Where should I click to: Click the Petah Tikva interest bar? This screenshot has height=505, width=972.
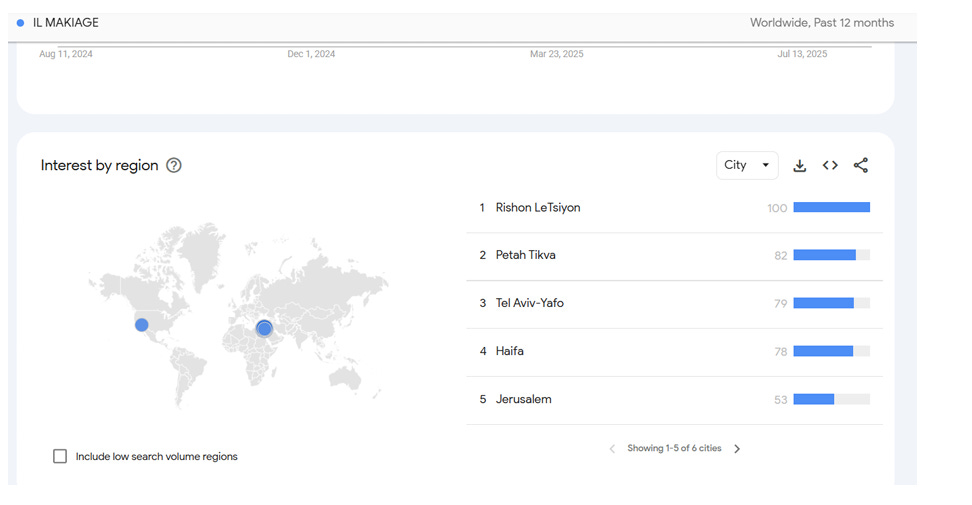[831, 255]
